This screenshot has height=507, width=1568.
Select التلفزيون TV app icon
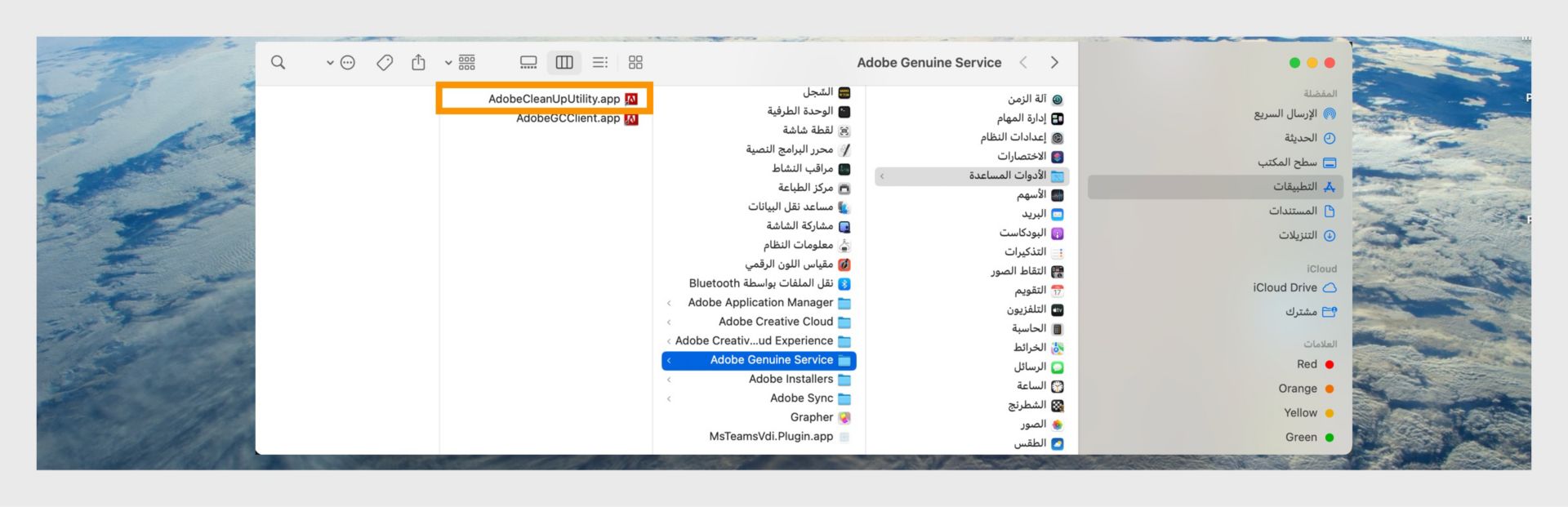coord(1058,310)
